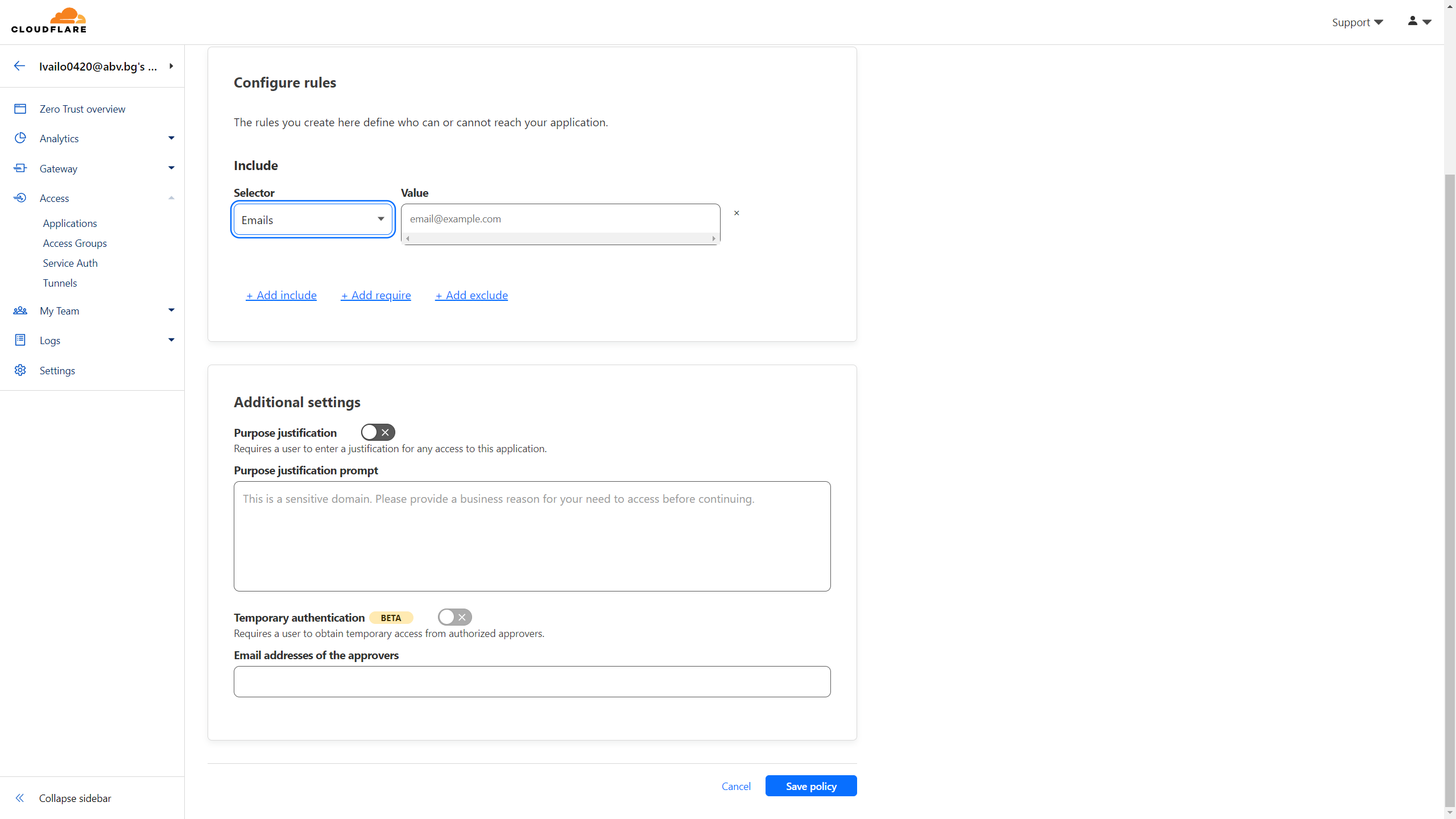Click the Cloudflare logo

(49, 21)
